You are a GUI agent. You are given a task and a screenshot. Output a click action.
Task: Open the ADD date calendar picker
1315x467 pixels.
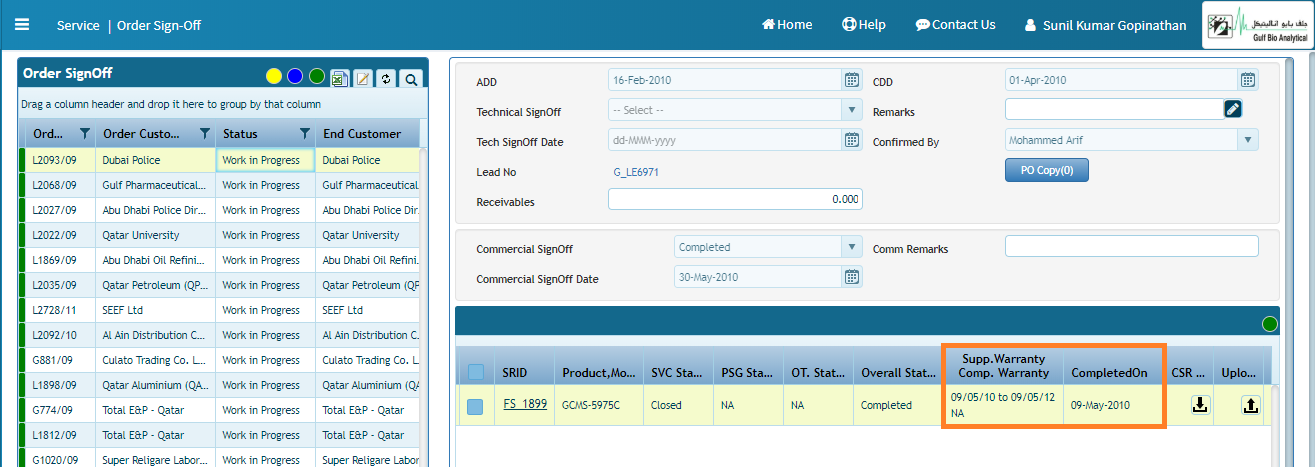(x=851, y=80)
